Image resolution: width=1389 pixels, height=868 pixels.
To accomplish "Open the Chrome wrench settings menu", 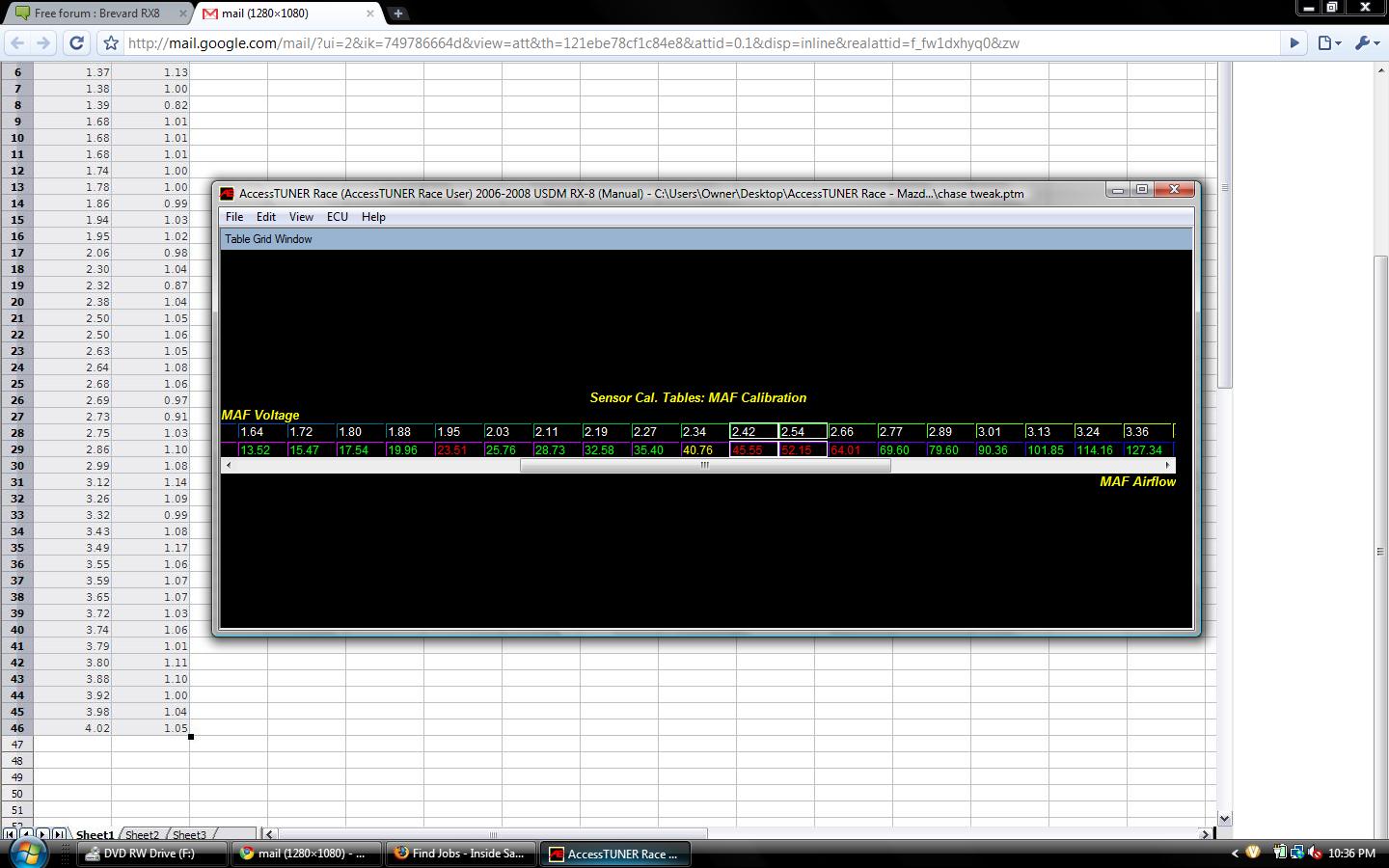I will click(x=1365, y=43).
